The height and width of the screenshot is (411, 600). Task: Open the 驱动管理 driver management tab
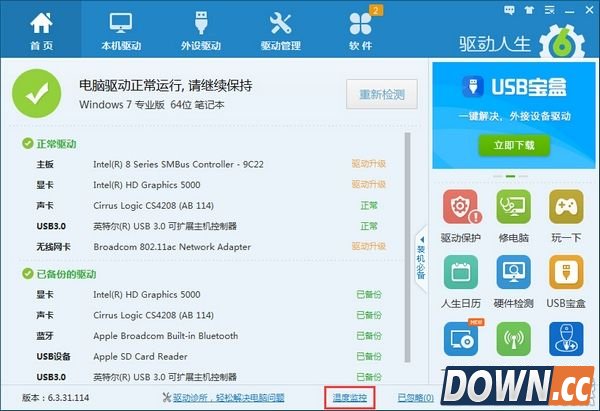pyautogui.click(x=280, y=30)
